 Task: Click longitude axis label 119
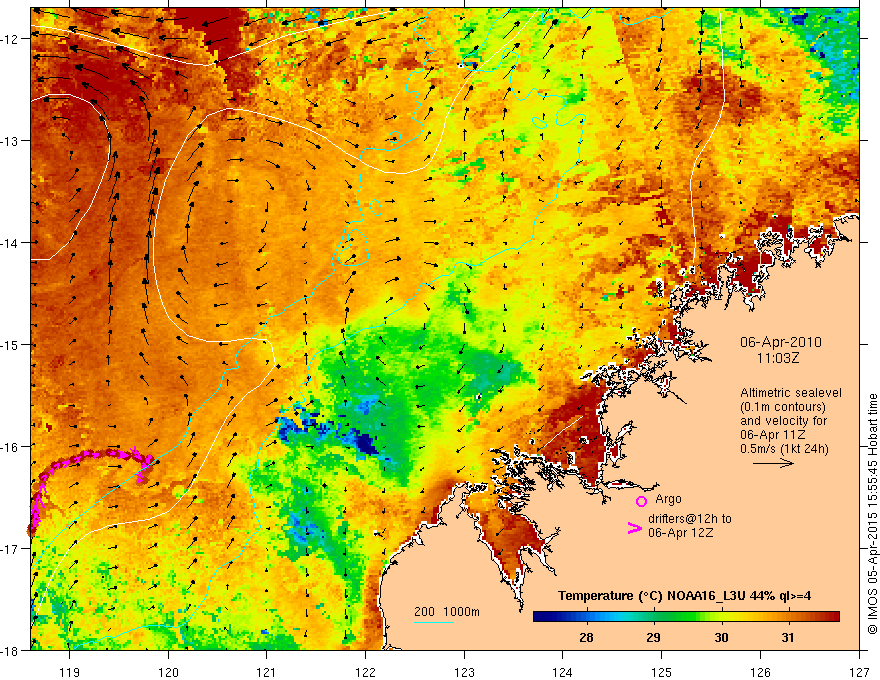point(70,672)
